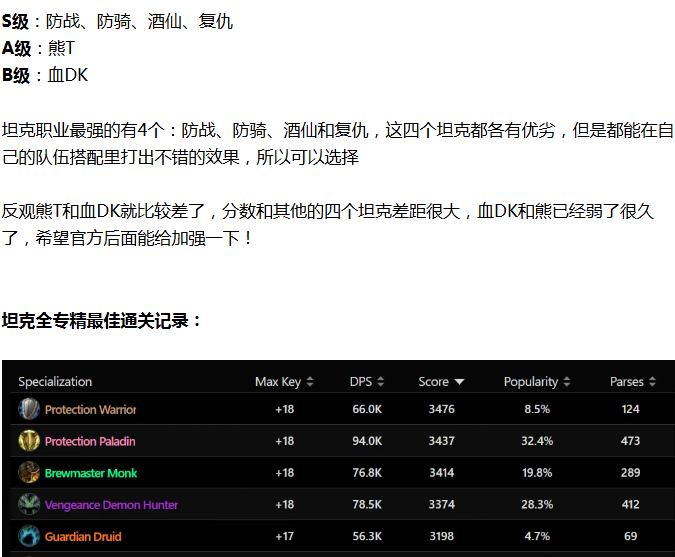Viewport: 675px width, 557px height.
Task: Click the Vengeance Demon Hunter spec icon
Action: pos(29,505)
